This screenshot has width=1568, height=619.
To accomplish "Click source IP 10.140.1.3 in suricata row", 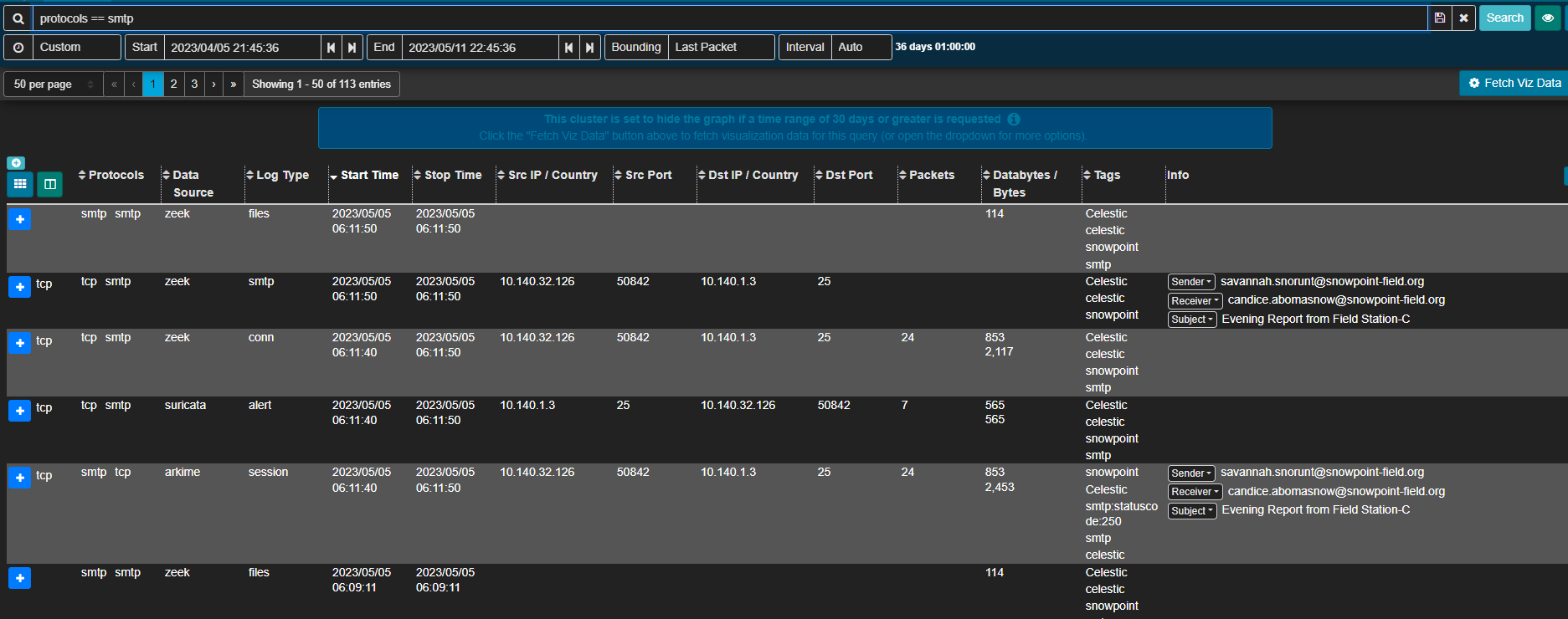I will 527,405.
